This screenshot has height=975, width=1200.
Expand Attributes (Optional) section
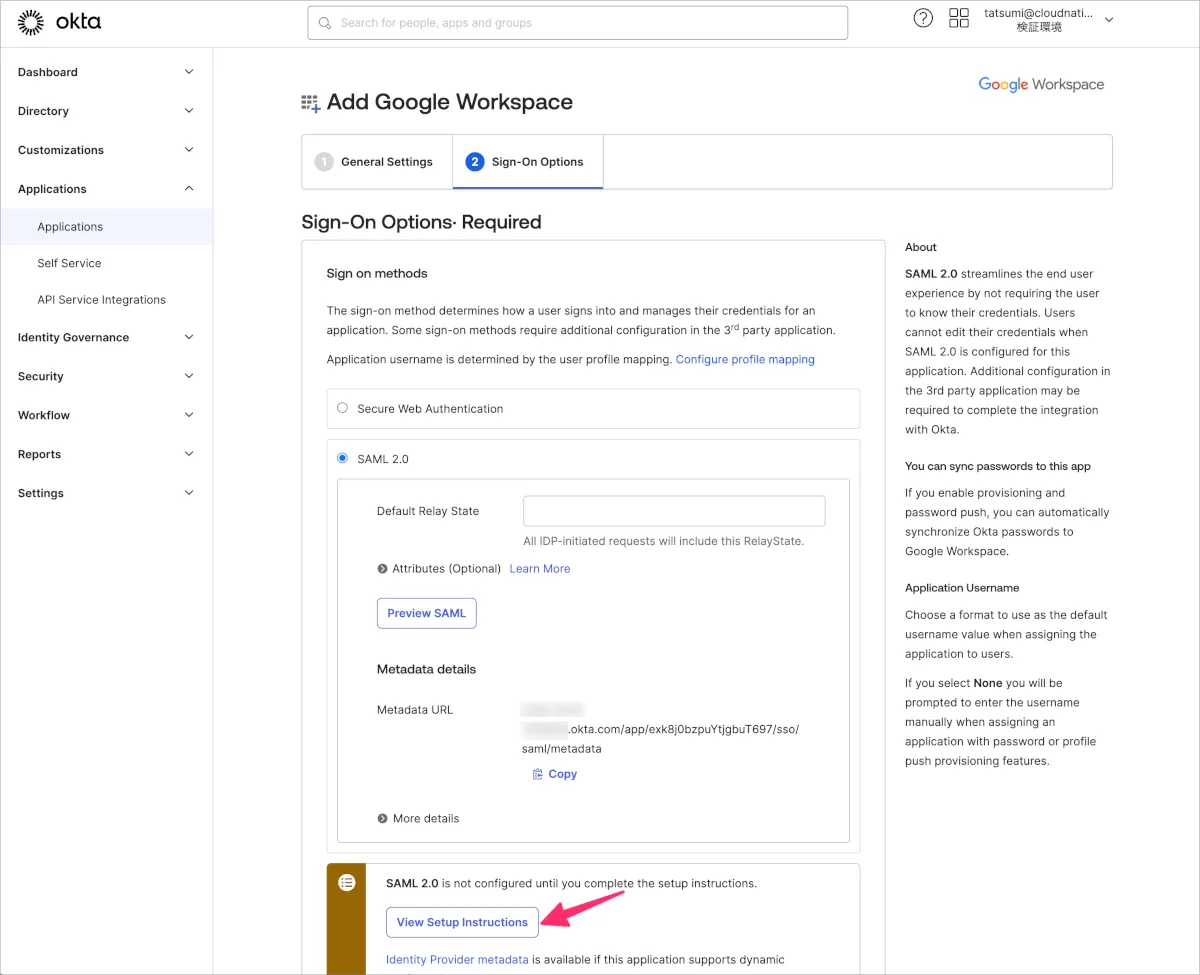pos(382,569)
